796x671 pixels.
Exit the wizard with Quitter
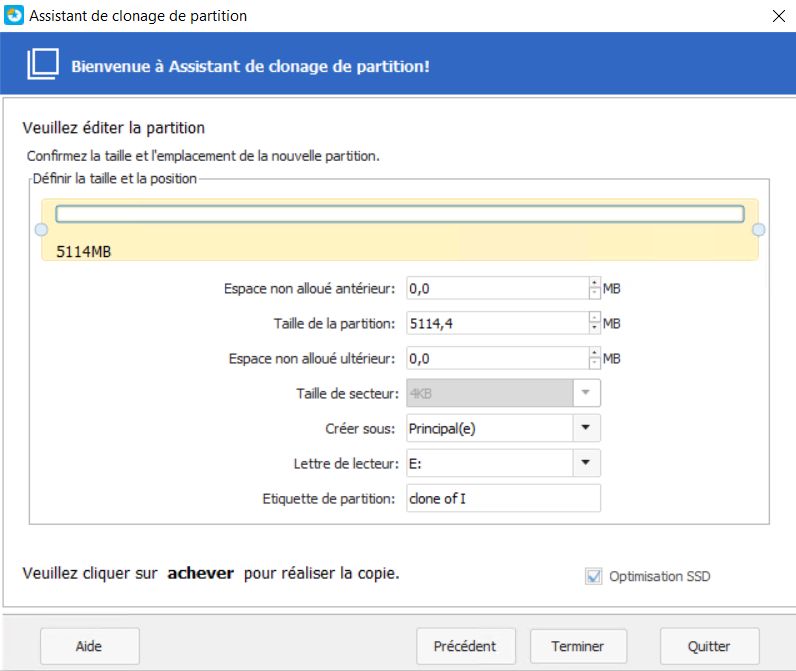point(708,646)
